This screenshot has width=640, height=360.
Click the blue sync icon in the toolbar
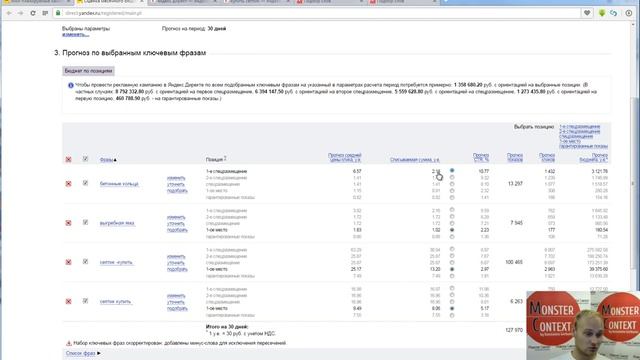613,13
